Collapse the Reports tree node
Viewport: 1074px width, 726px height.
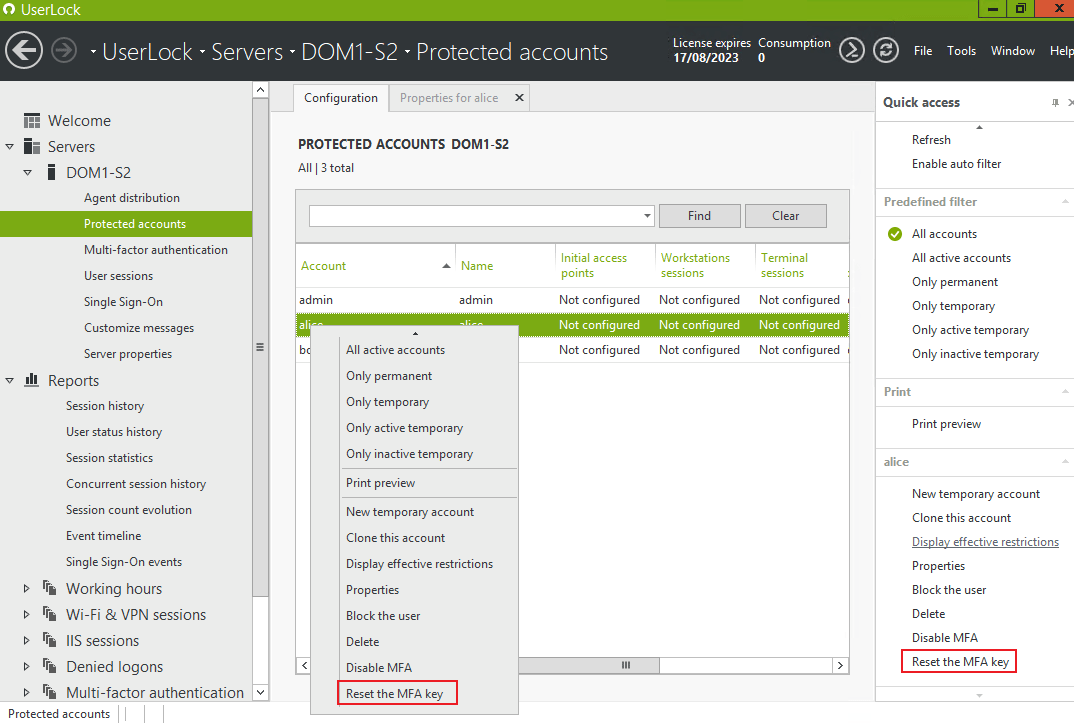10,380
